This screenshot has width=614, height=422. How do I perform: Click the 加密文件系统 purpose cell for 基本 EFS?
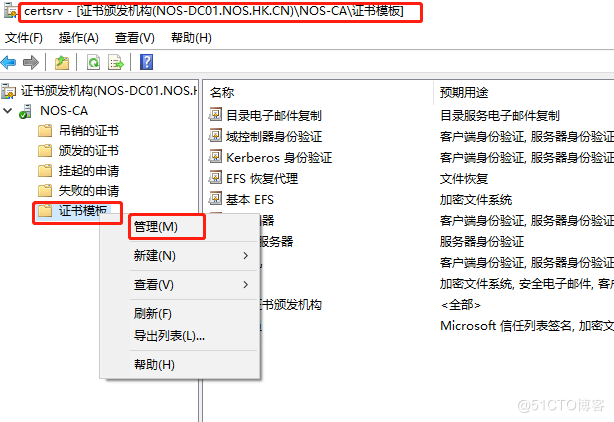pyautogui.click(x=476, y=200)
